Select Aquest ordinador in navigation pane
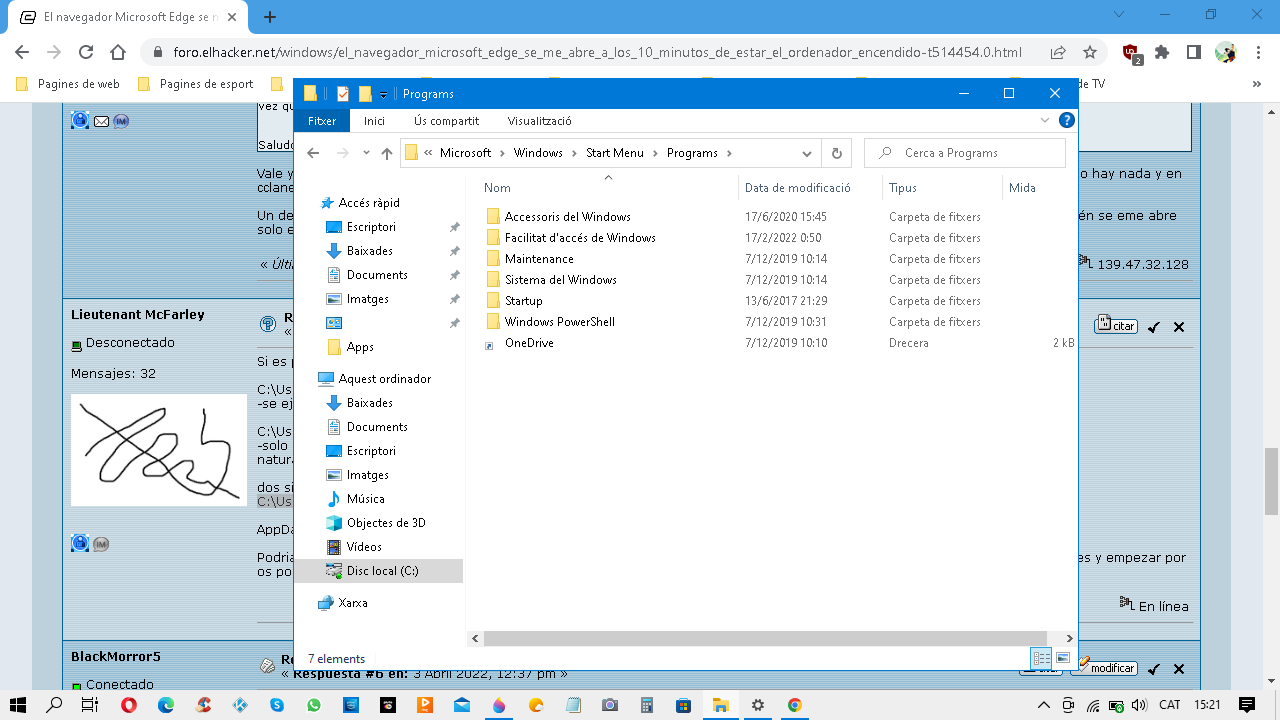The height and width of the screenshot is (720, 1280). [x=384, y=379]
